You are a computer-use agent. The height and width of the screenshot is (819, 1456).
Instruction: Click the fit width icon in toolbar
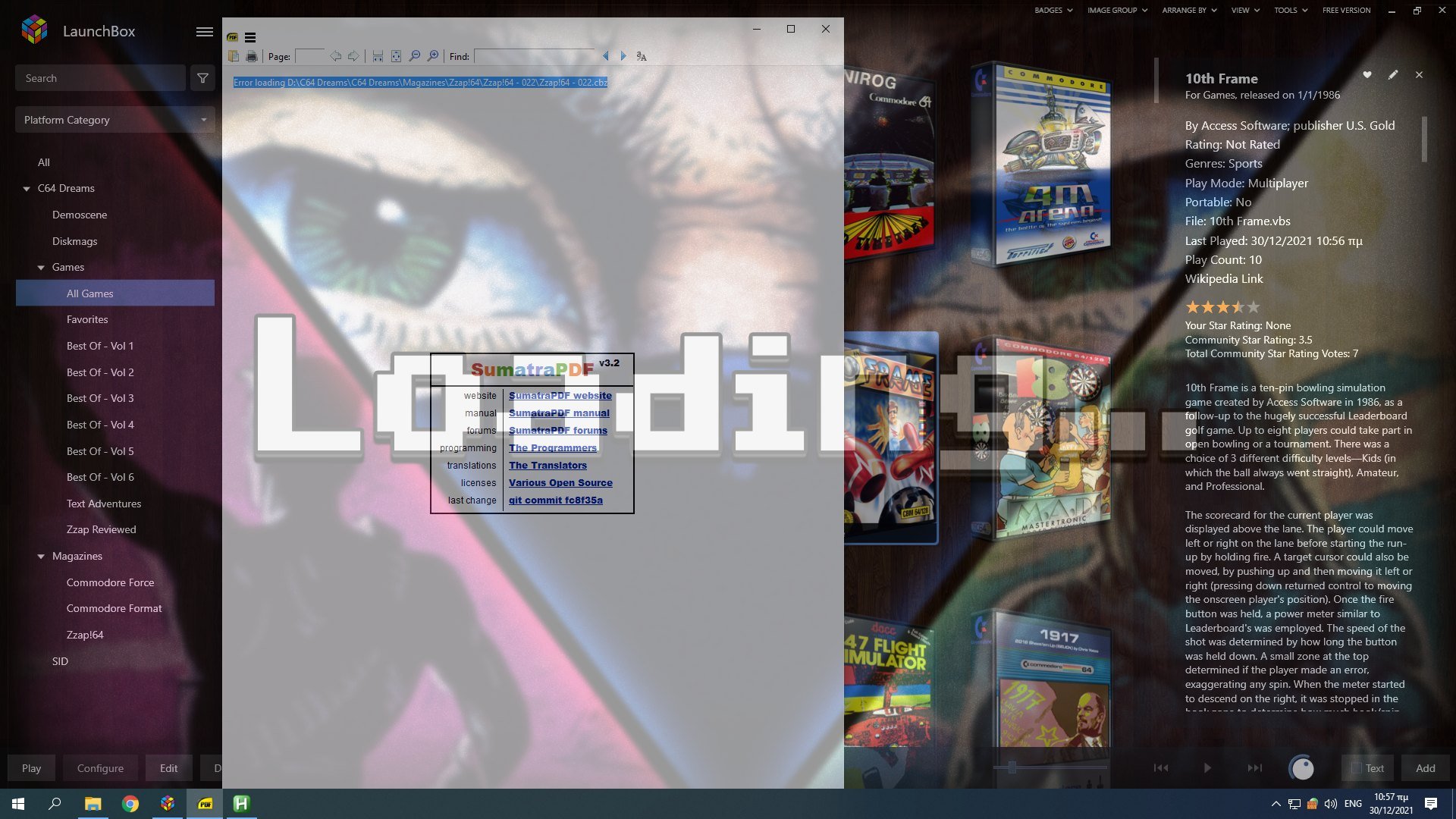(378, 56)
